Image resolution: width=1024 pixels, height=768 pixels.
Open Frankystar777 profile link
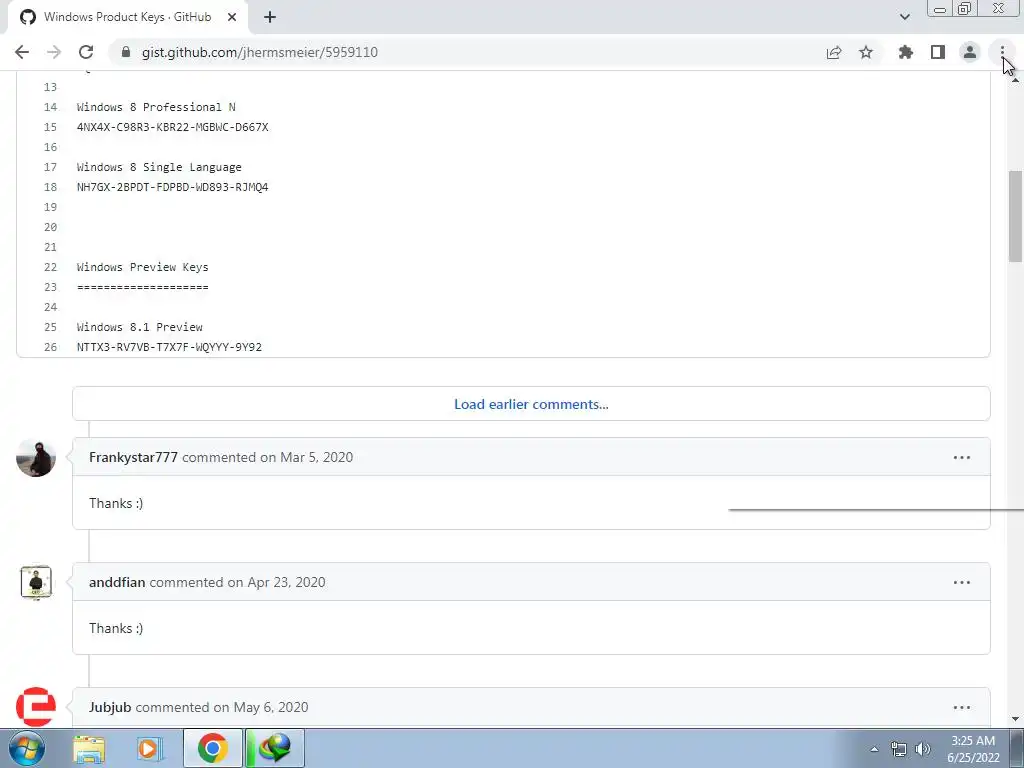point(133,457)
